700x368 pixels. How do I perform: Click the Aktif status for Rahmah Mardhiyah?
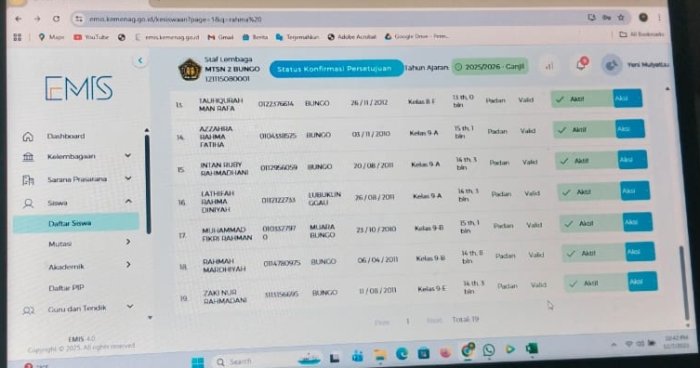tap(593, 253)
